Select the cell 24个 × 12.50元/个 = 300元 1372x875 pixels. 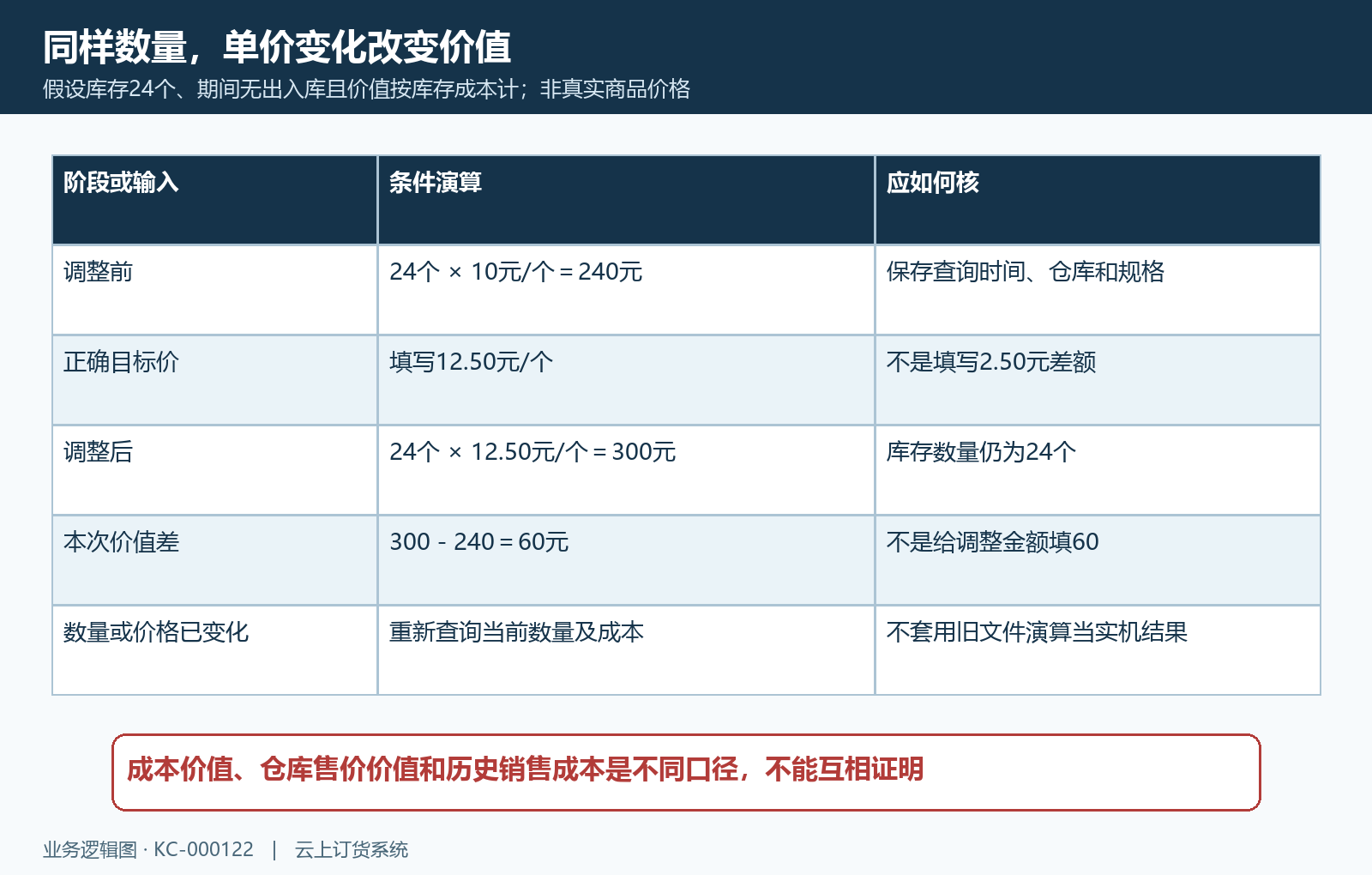tap(626, 470)
